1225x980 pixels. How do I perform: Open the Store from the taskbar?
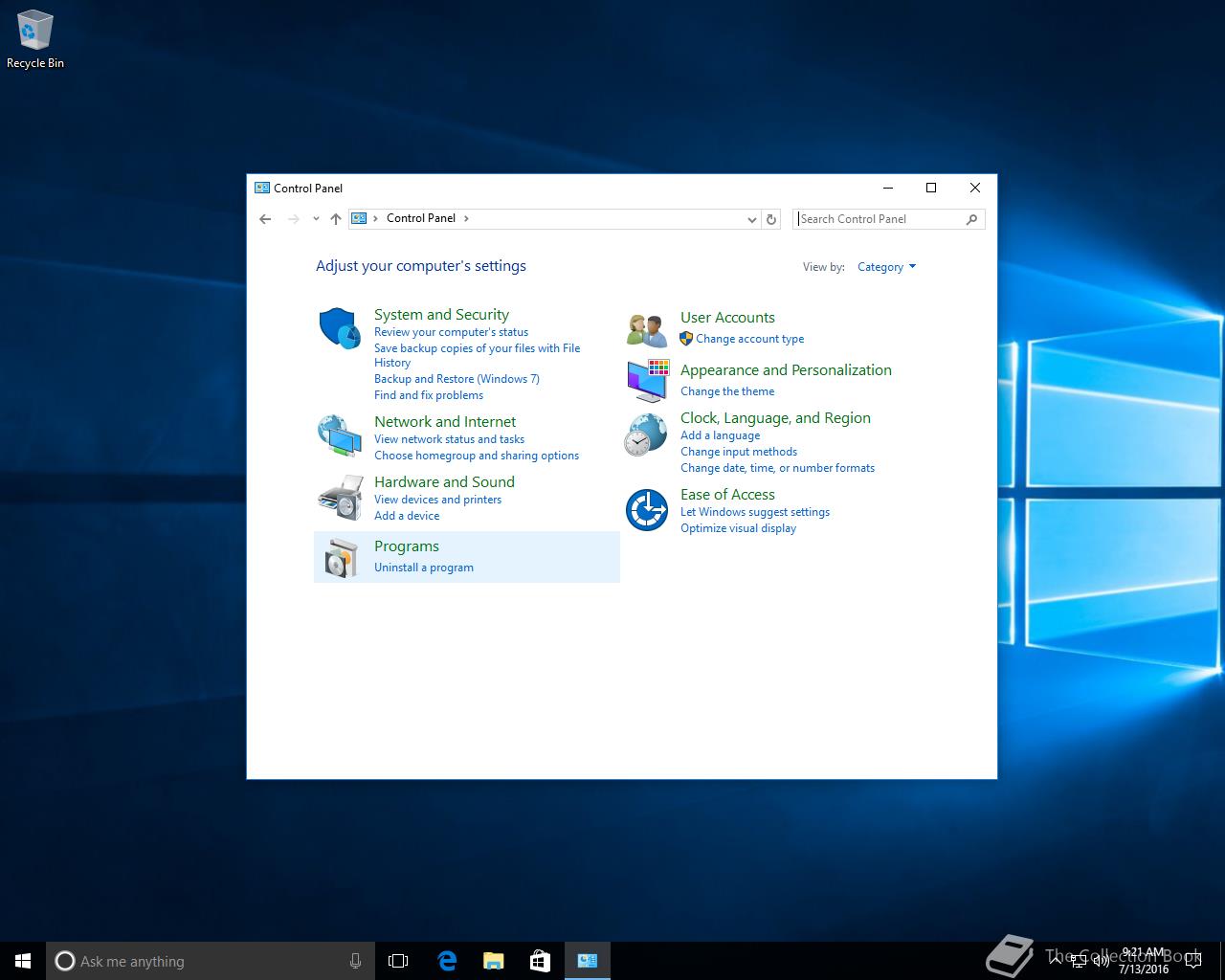click(x=540, y=961)
